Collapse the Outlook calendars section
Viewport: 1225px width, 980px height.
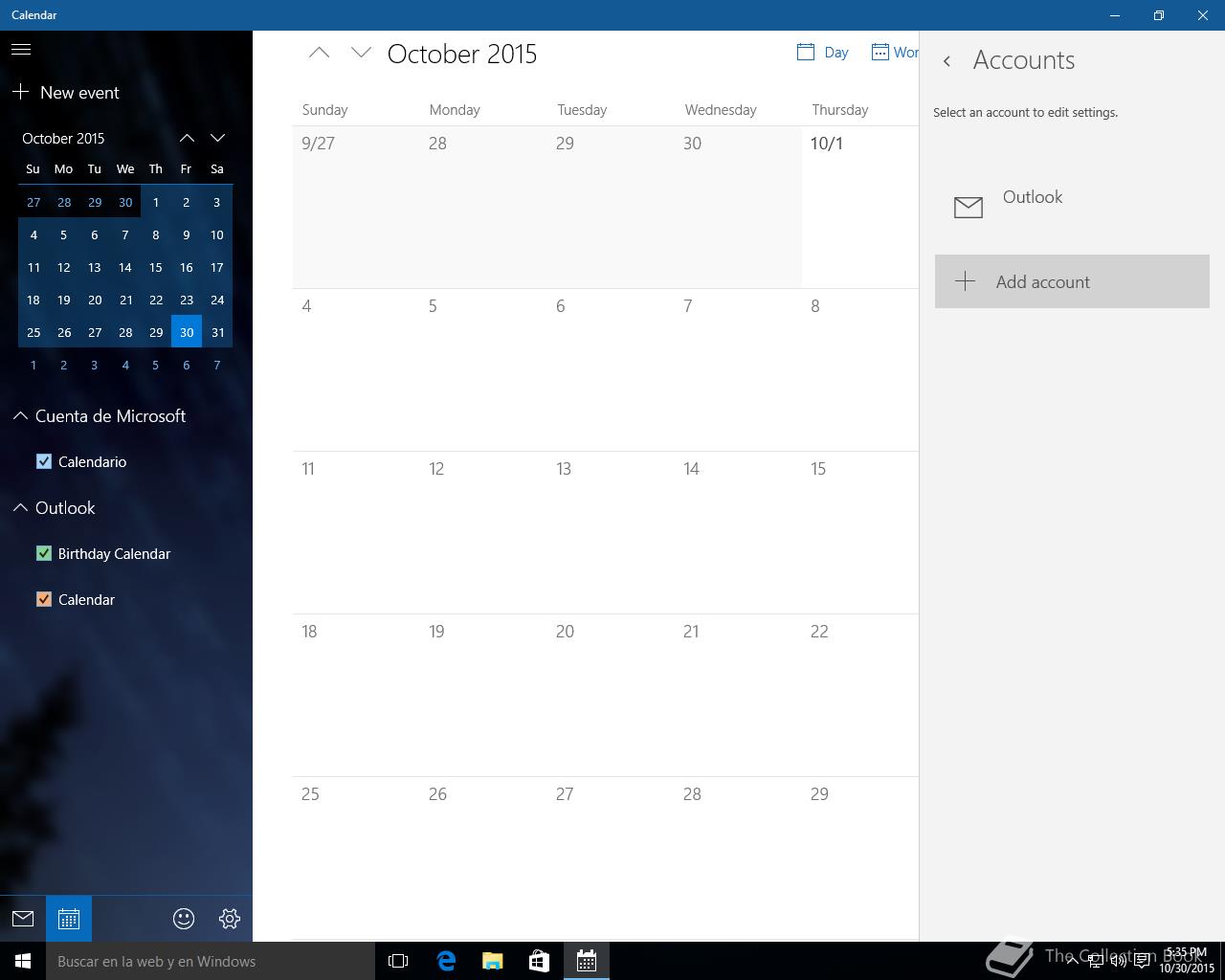(20, 507)
